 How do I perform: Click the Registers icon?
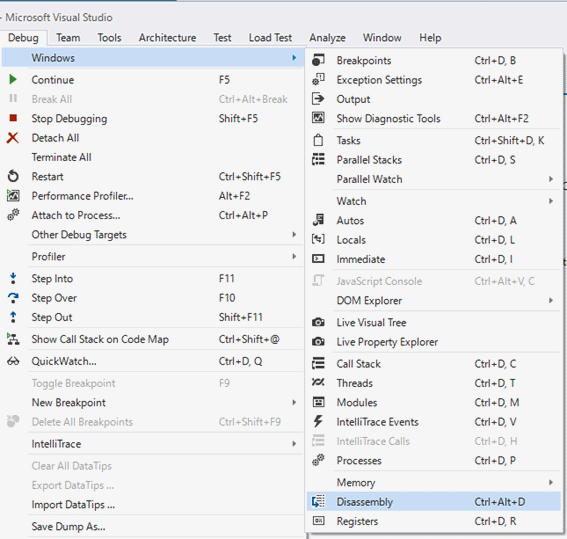(x=318, y=521)
